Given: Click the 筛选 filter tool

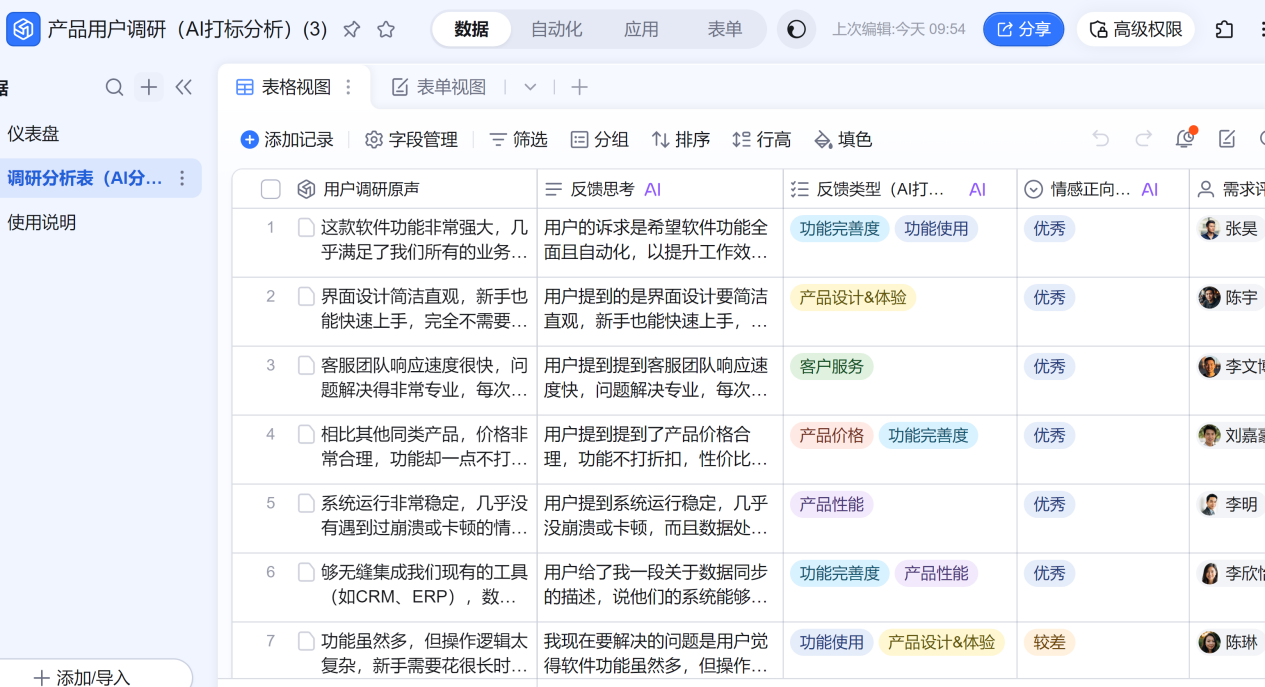Looking at the screenshot, I should (x=518, y=140).
